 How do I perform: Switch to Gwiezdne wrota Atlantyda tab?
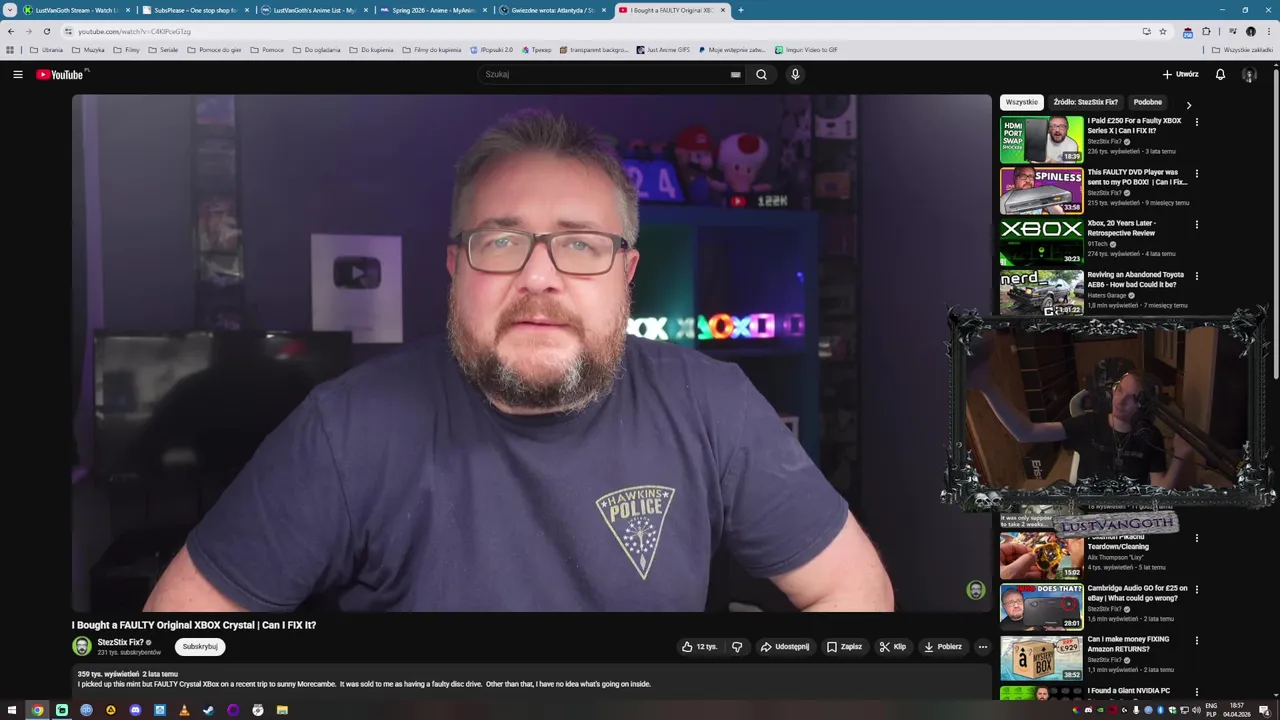coord(553,10)
